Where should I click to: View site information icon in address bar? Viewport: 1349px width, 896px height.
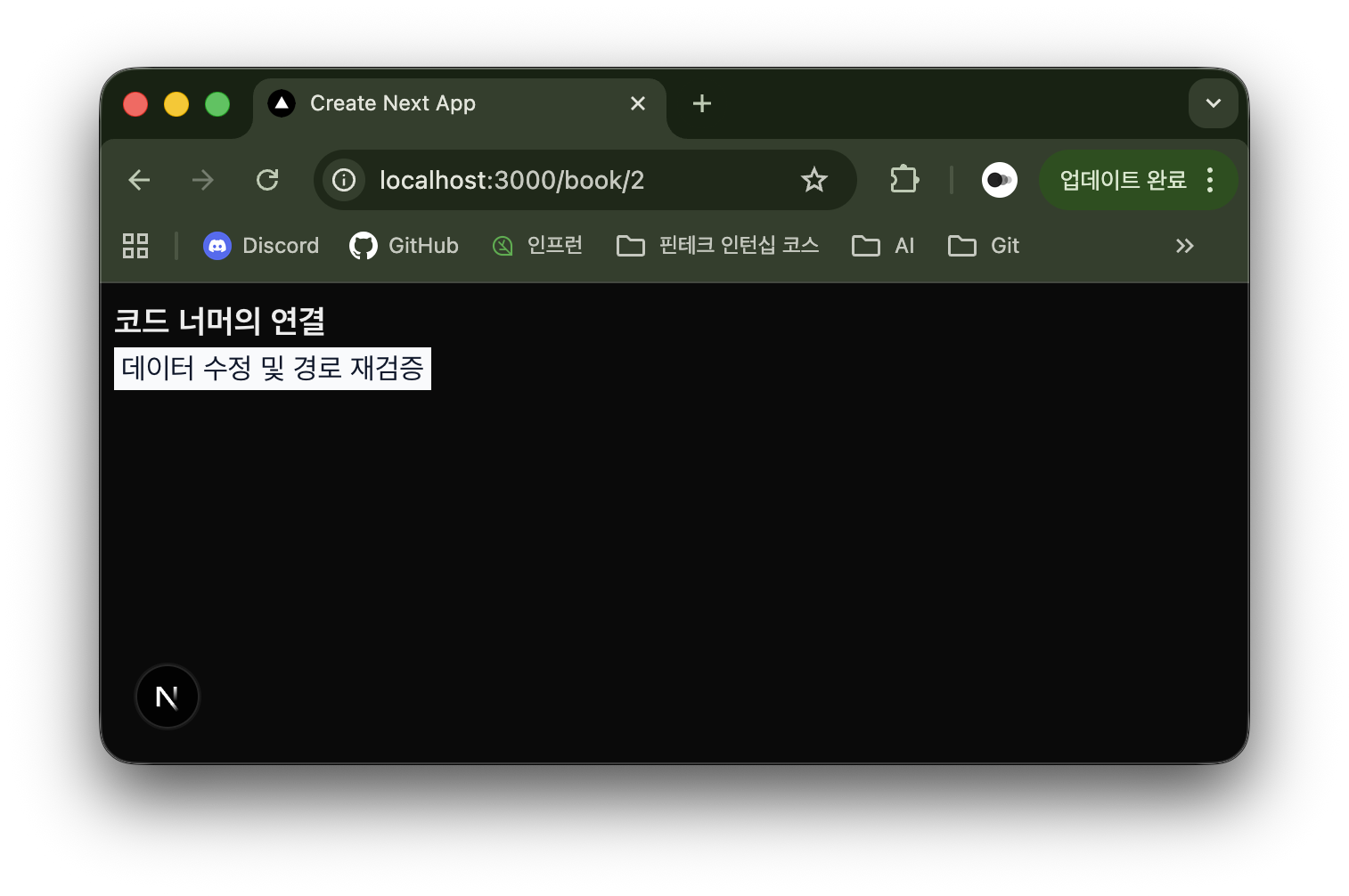point(344,180)
